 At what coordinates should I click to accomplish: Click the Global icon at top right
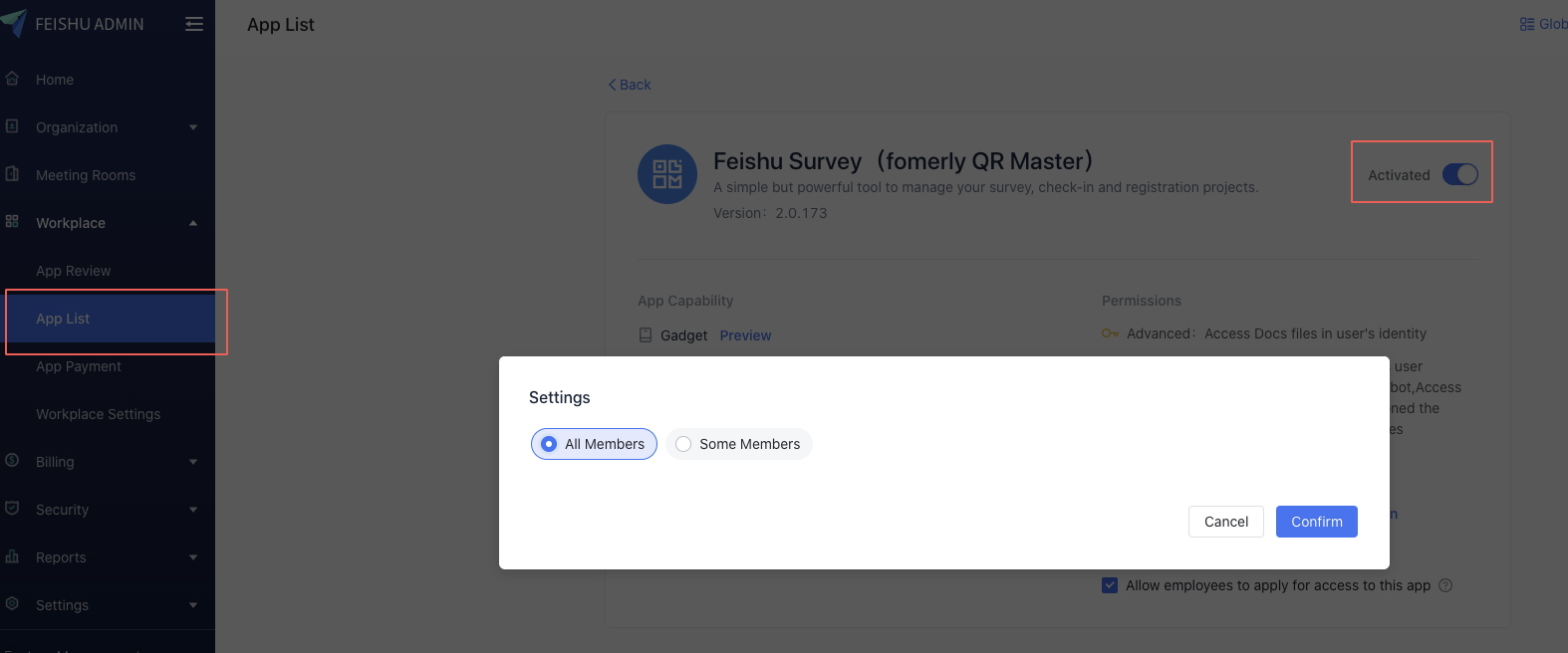click(x=1526, y=24)
